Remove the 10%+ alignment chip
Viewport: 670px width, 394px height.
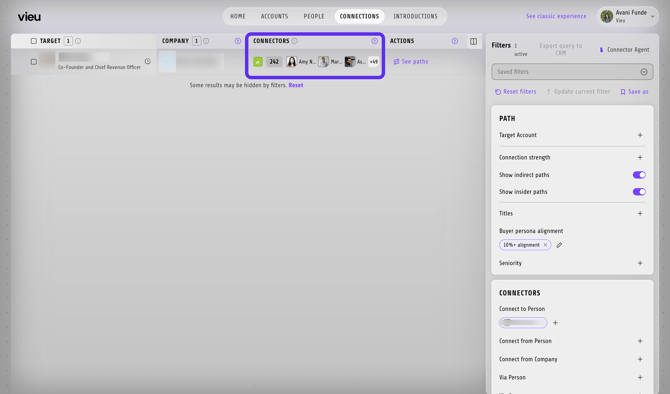coord(545,245)
